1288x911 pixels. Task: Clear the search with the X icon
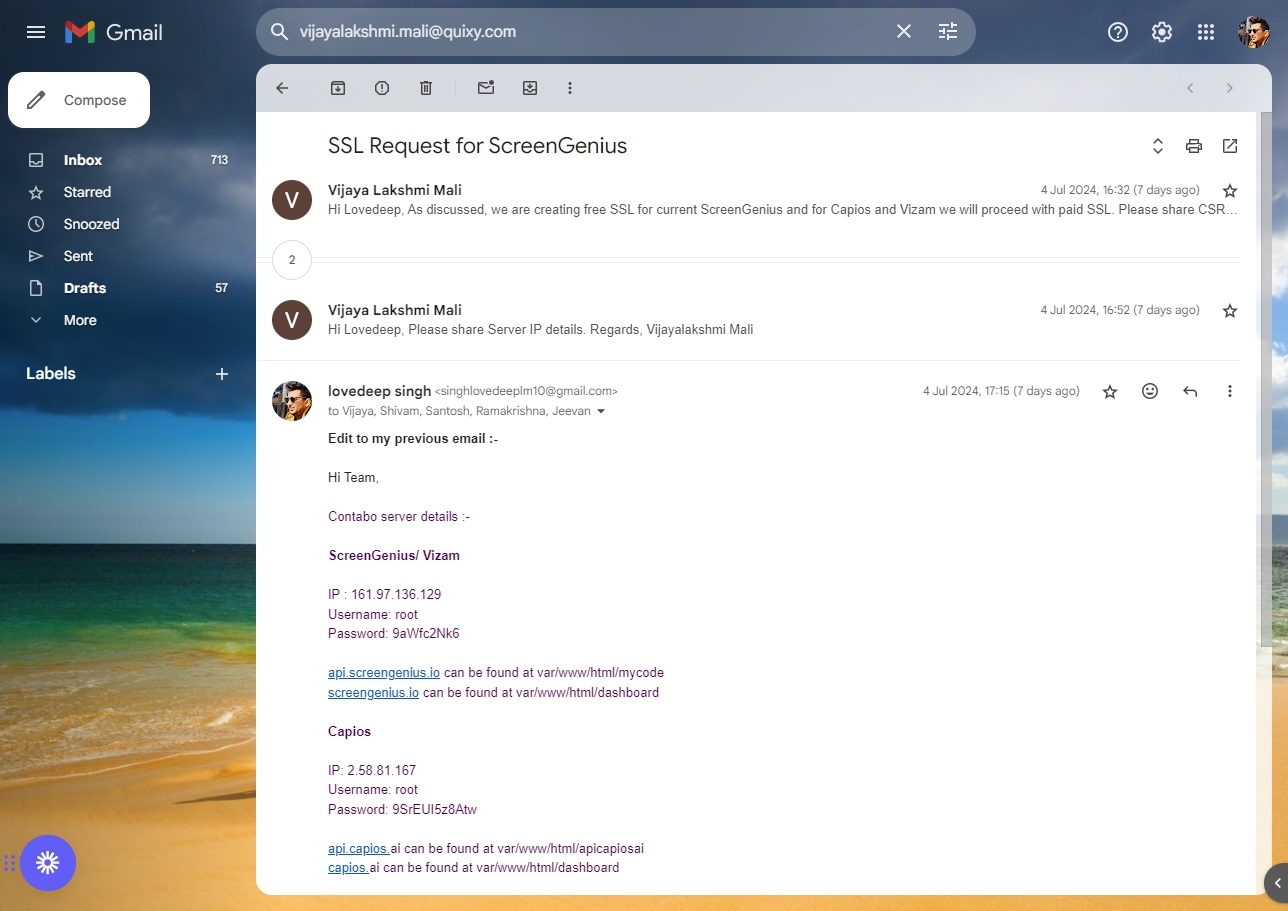(x=904, y=31)
